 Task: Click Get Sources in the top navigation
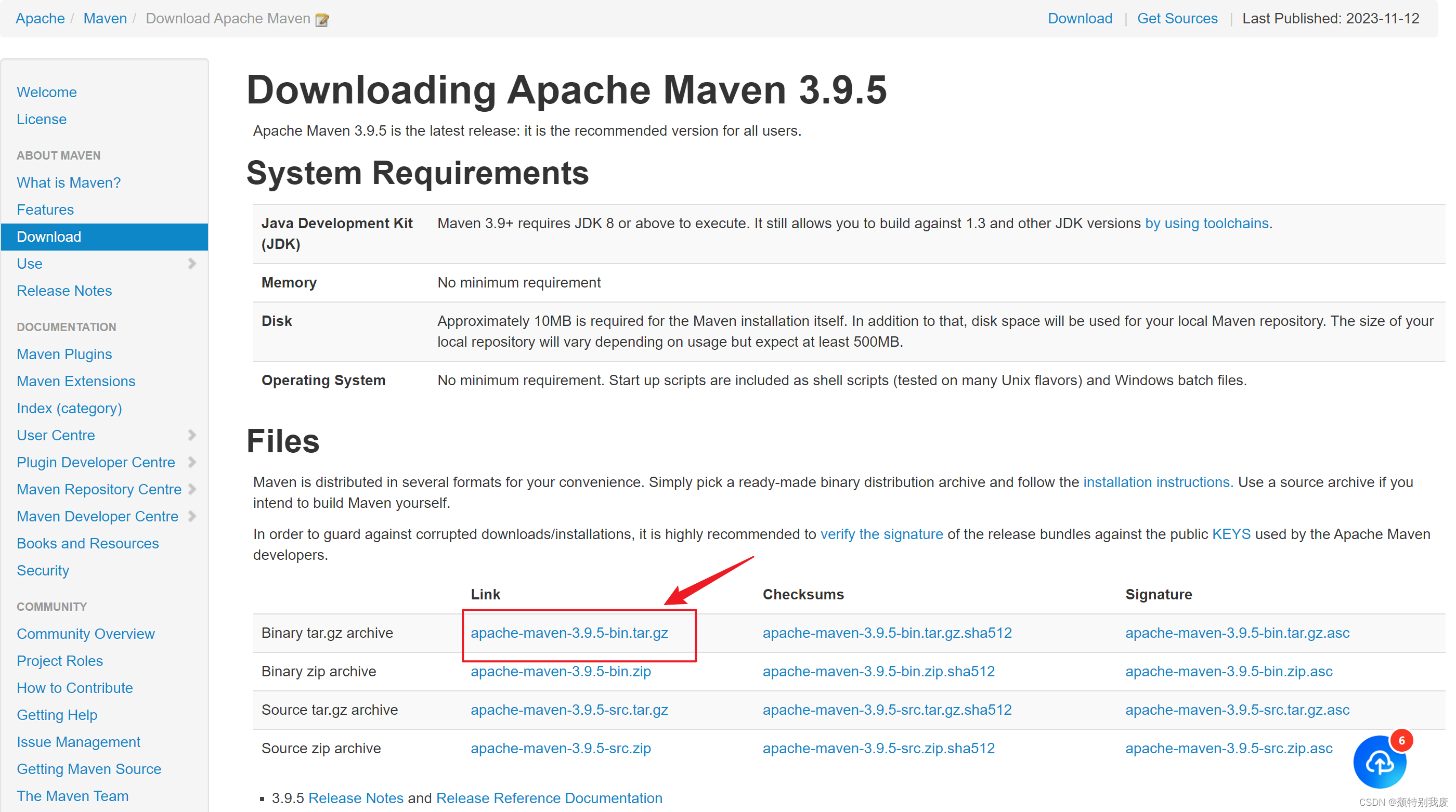[1176, 18]
